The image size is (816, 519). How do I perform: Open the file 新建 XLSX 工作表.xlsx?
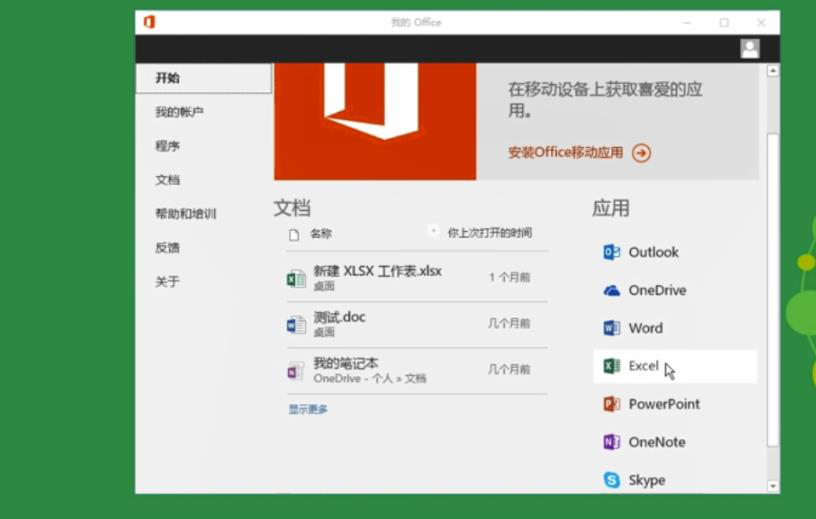(x=377, y=271)
